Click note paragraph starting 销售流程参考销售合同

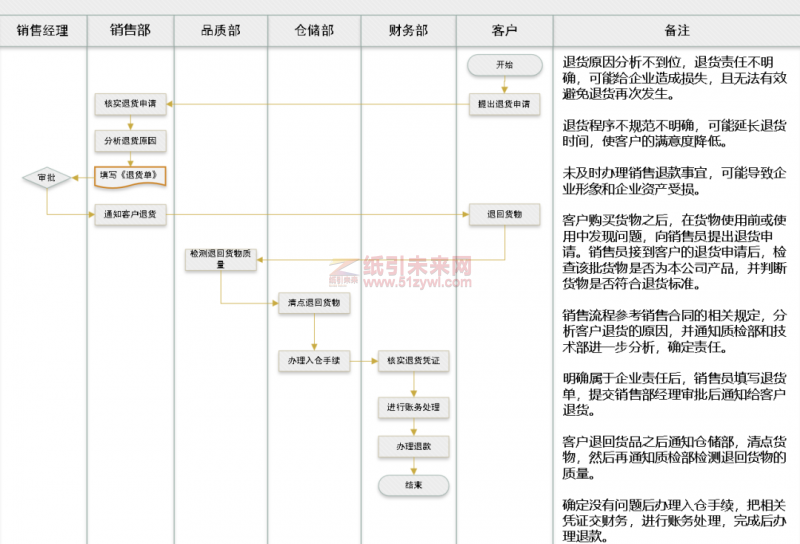674,331
